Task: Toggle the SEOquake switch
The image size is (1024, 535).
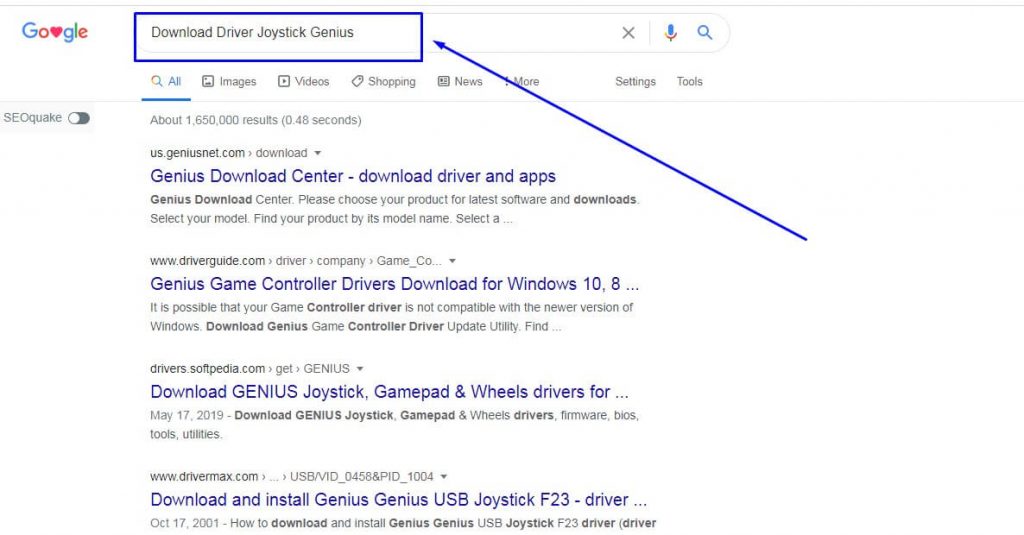Action: pos(79,118)
